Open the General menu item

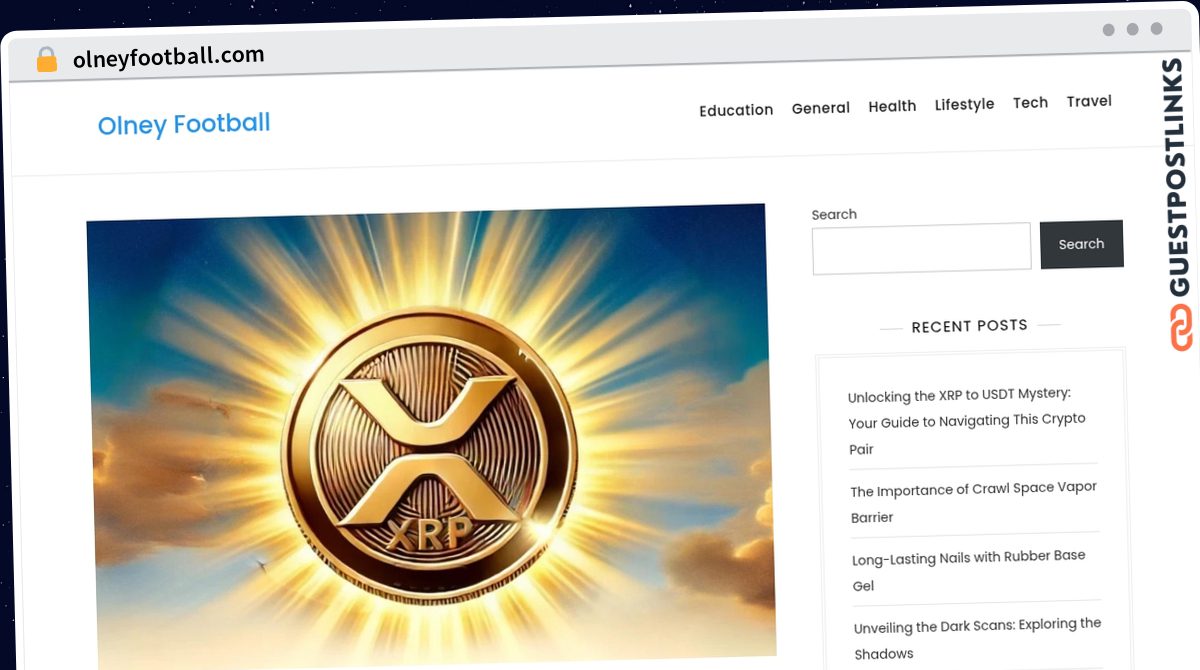tap(821, 108)
